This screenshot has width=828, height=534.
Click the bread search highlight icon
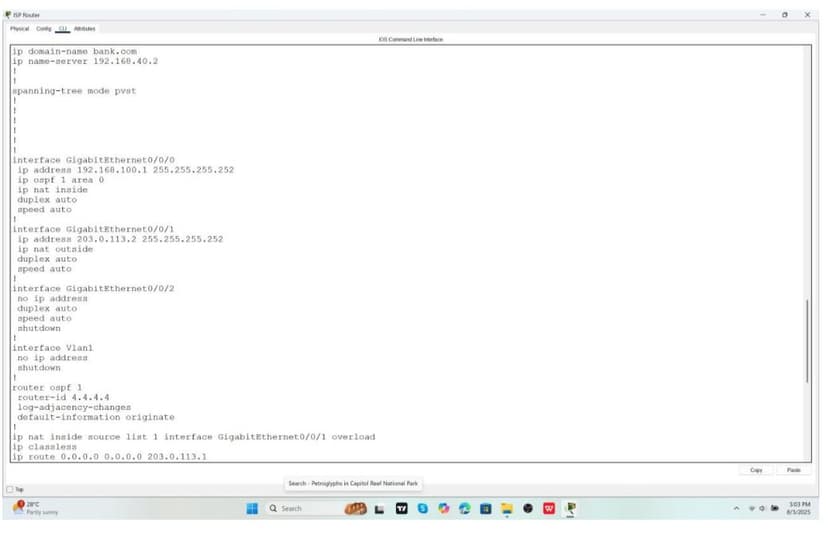point(355,509)
